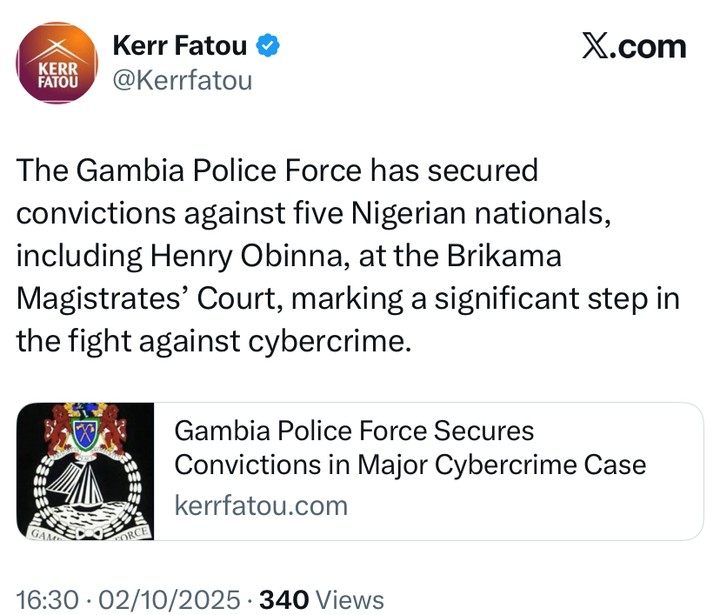This screenshot has width=720, height=615.
Task: Open the Gambia Police Force crest thumbnail
Action: click(85, 471)
